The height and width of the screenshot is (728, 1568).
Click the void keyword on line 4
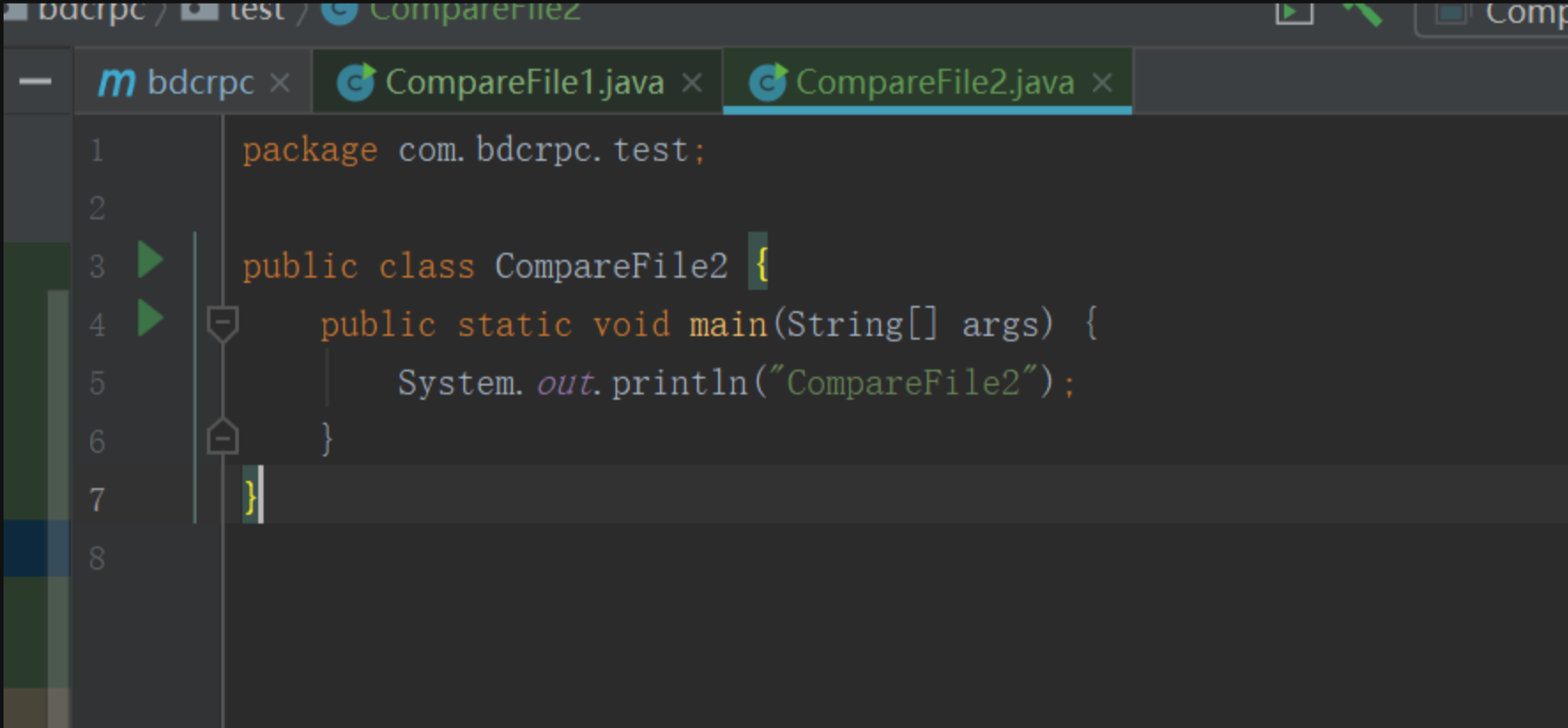point(631,325)
